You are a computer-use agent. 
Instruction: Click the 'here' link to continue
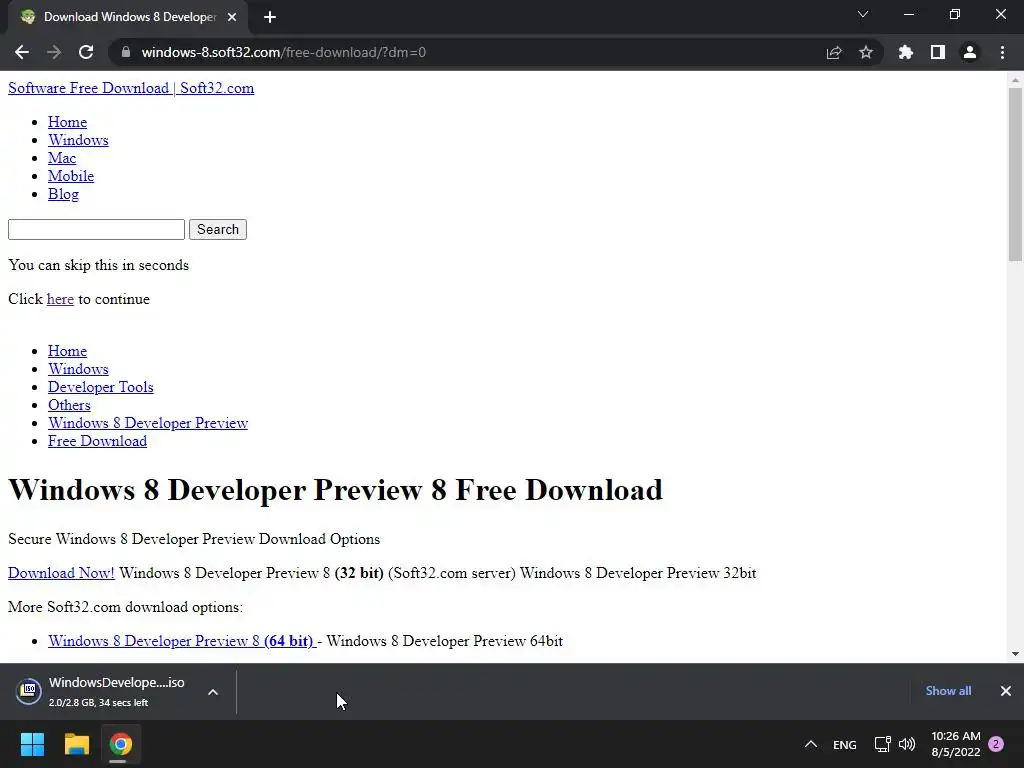(x=60, y=299)
